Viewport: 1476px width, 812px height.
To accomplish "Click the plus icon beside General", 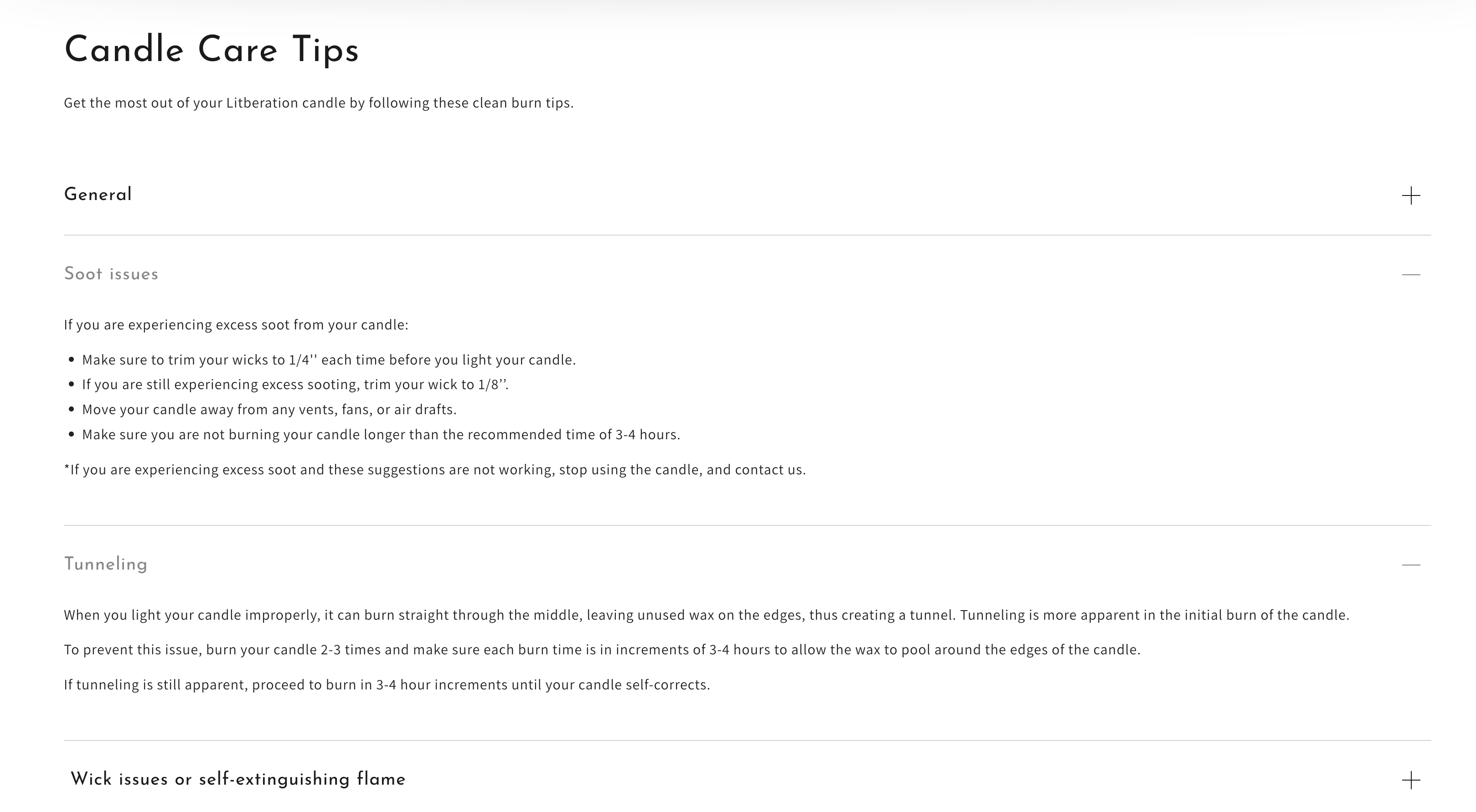I will pos(1411,196).
